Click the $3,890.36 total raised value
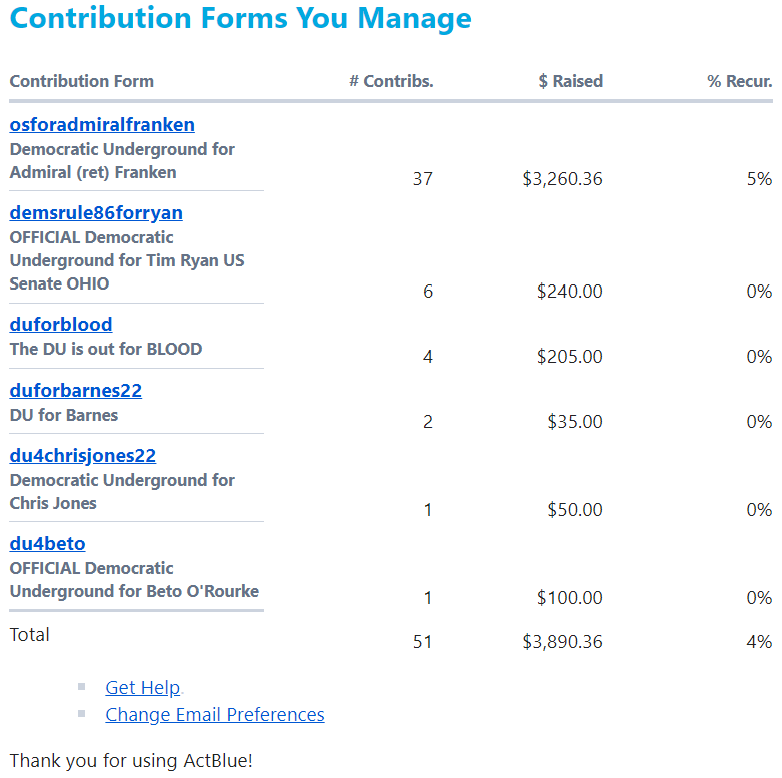Screen dimensions: 782x778 pos(563,641)
